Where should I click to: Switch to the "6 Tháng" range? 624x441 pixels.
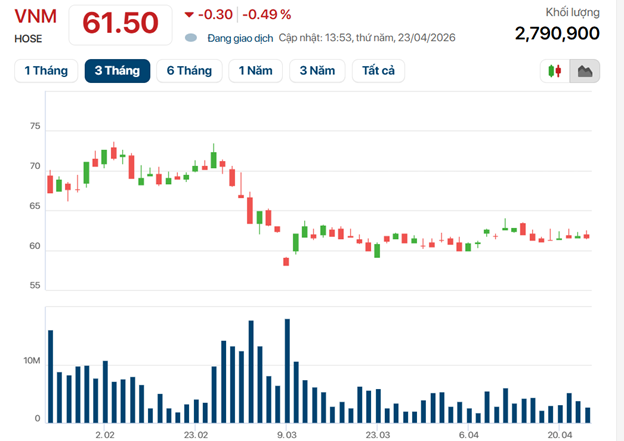pyautogui.click(x=190, y=71)
